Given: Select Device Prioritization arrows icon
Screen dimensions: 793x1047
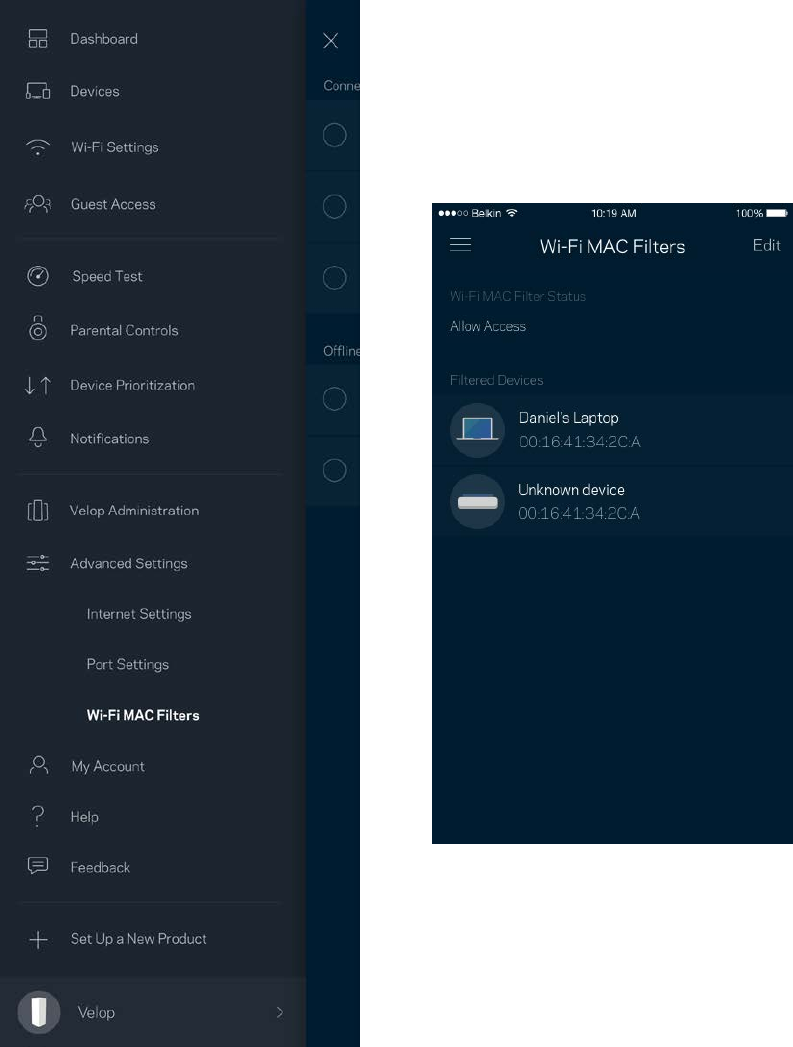Looking at the screenshot, I should pyautogui.click(x=38, y=385).
